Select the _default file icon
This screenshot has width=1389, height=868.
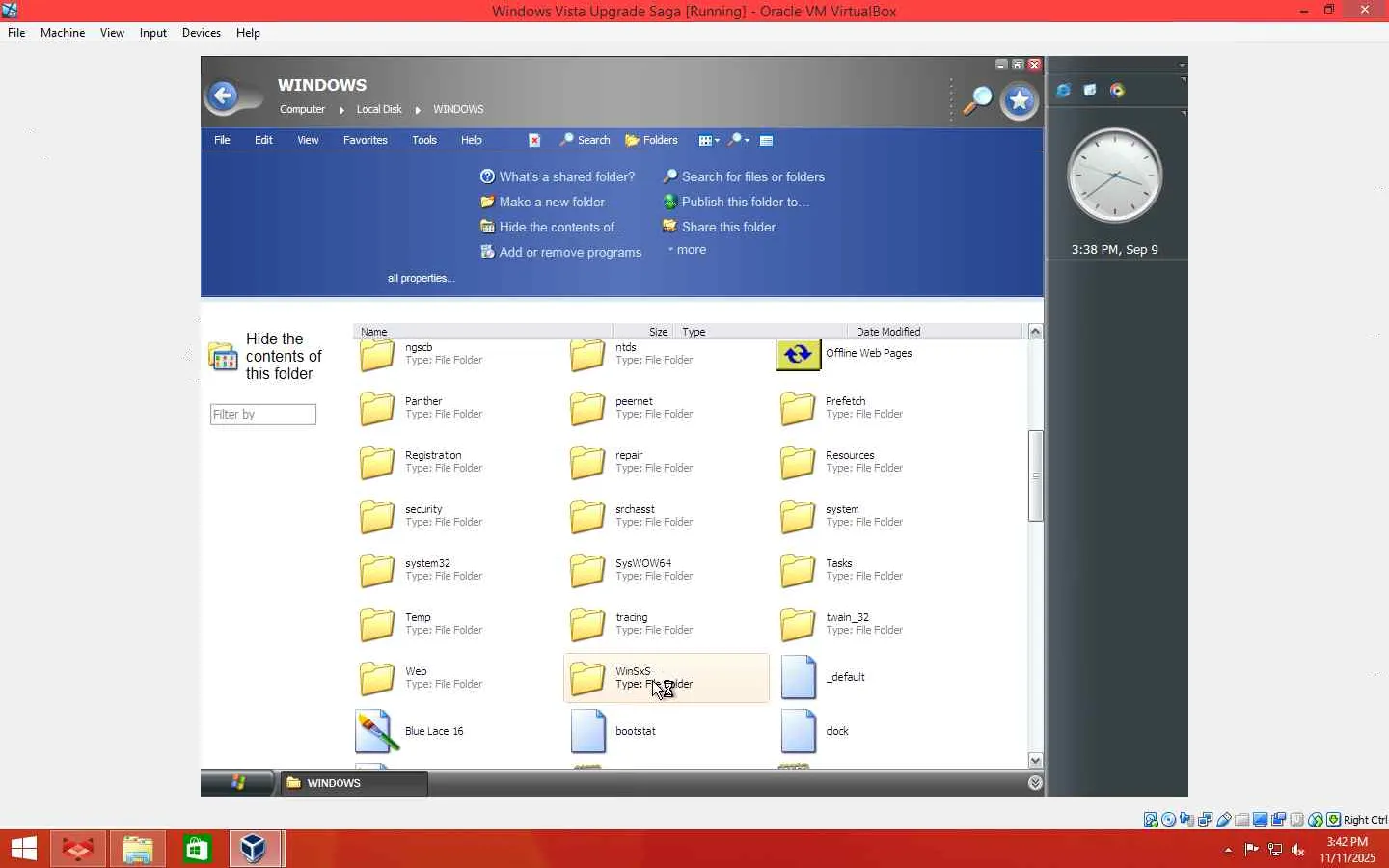point(798,678)
